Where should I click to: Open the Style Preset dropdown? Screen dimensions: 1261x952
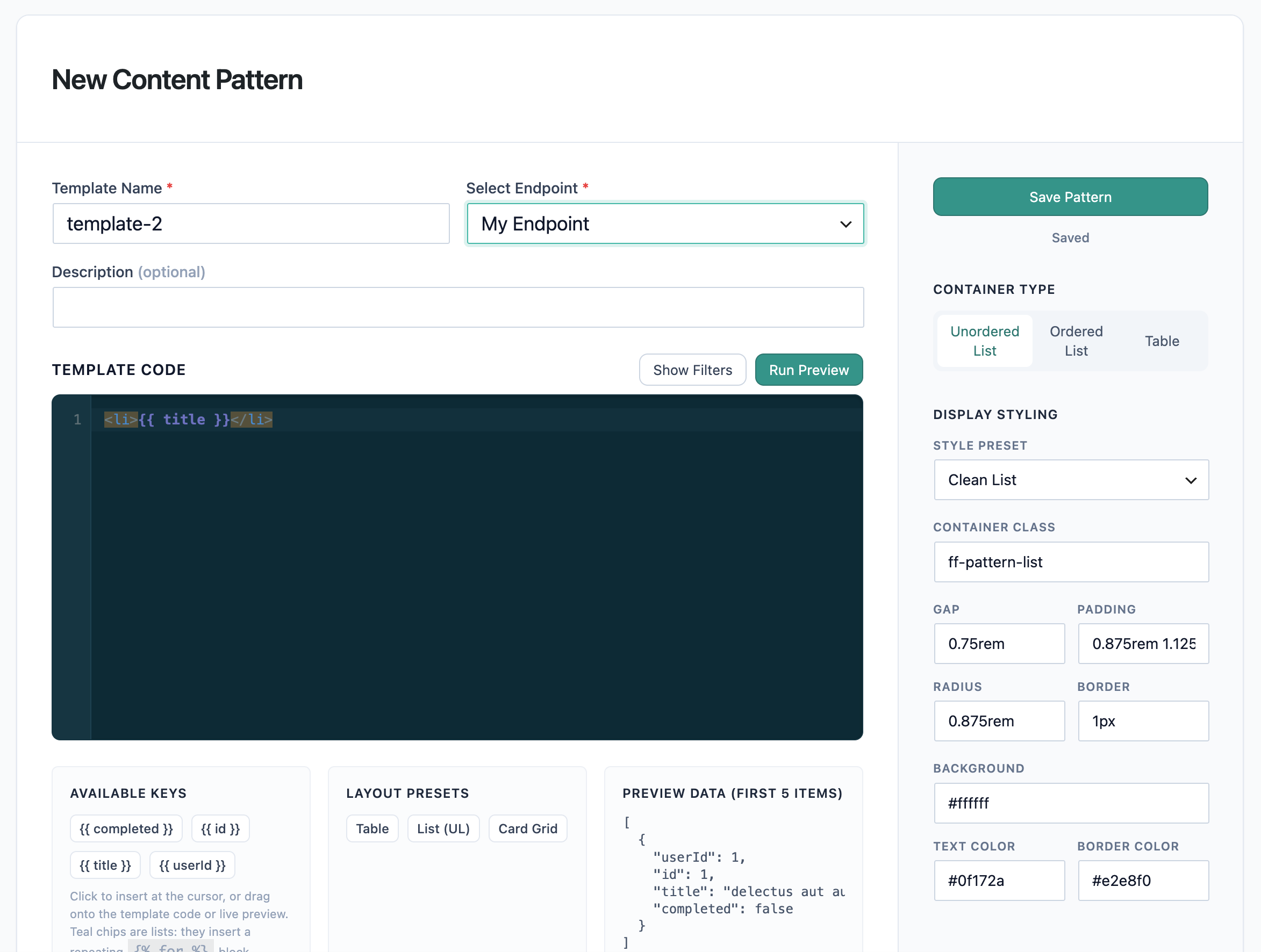[1071, 480]
